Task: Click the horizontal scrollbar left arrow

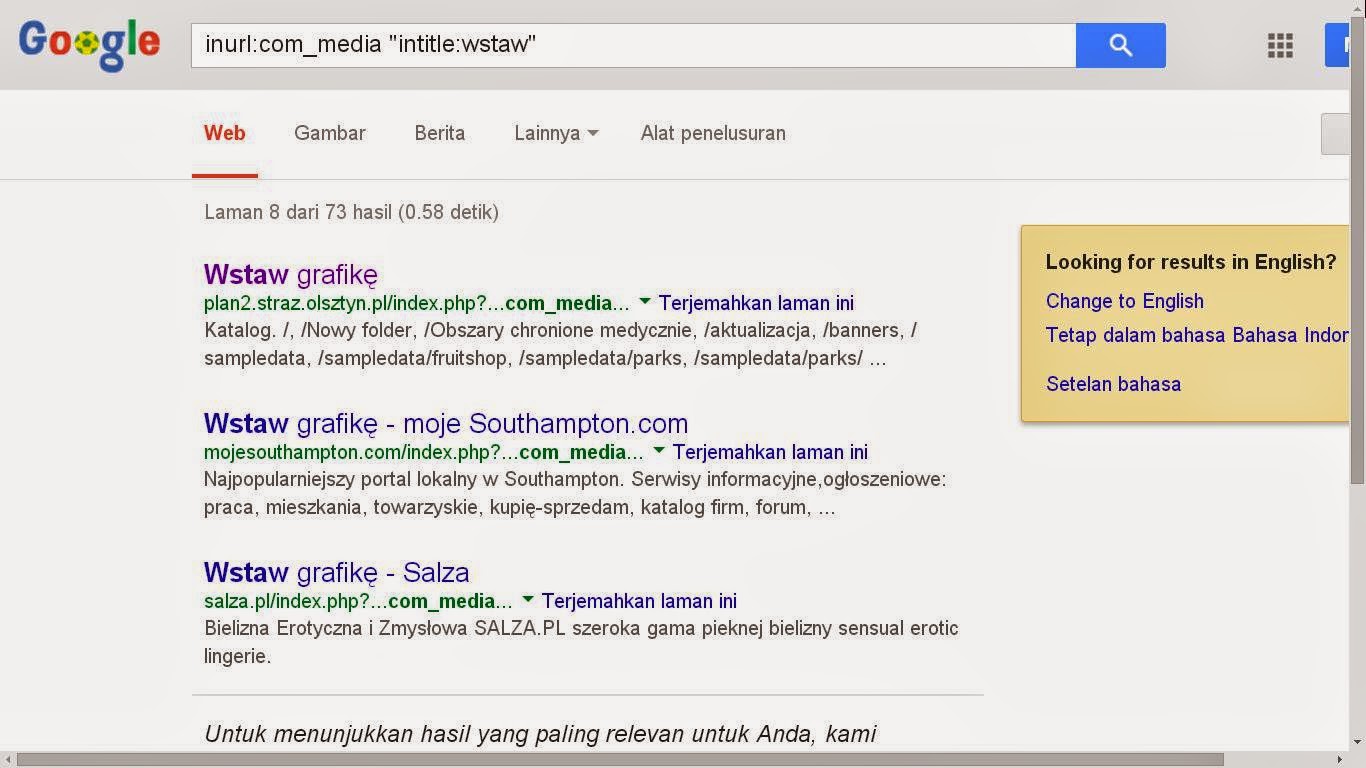Action: [7, 760]
